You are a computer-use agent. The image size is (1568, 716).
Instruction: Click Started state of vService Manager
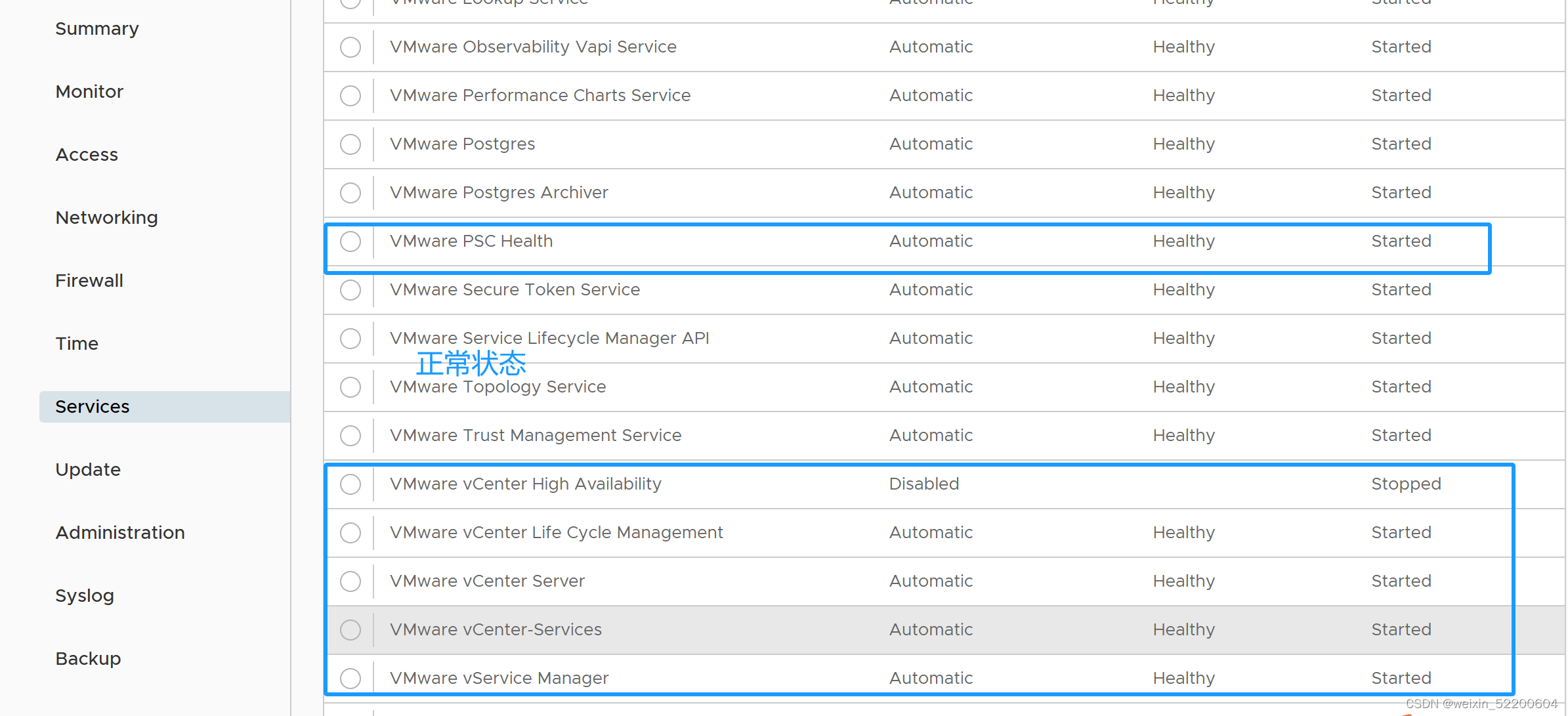pos(1401,679)
